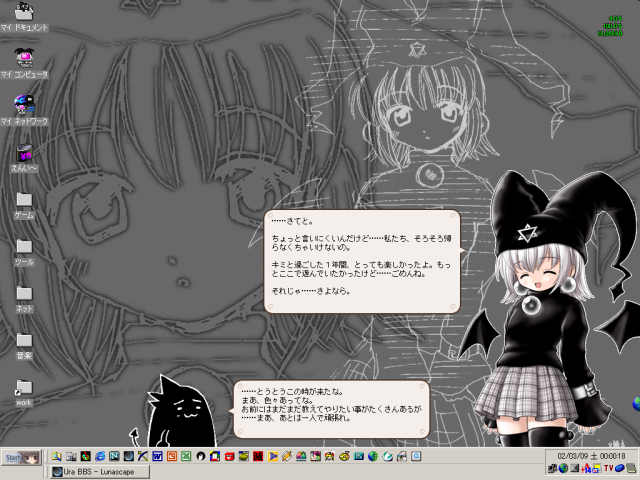Click the yellow play-arrow quick launch icon
This screenshot has height=480, width=640.
[x=272, y=456]
